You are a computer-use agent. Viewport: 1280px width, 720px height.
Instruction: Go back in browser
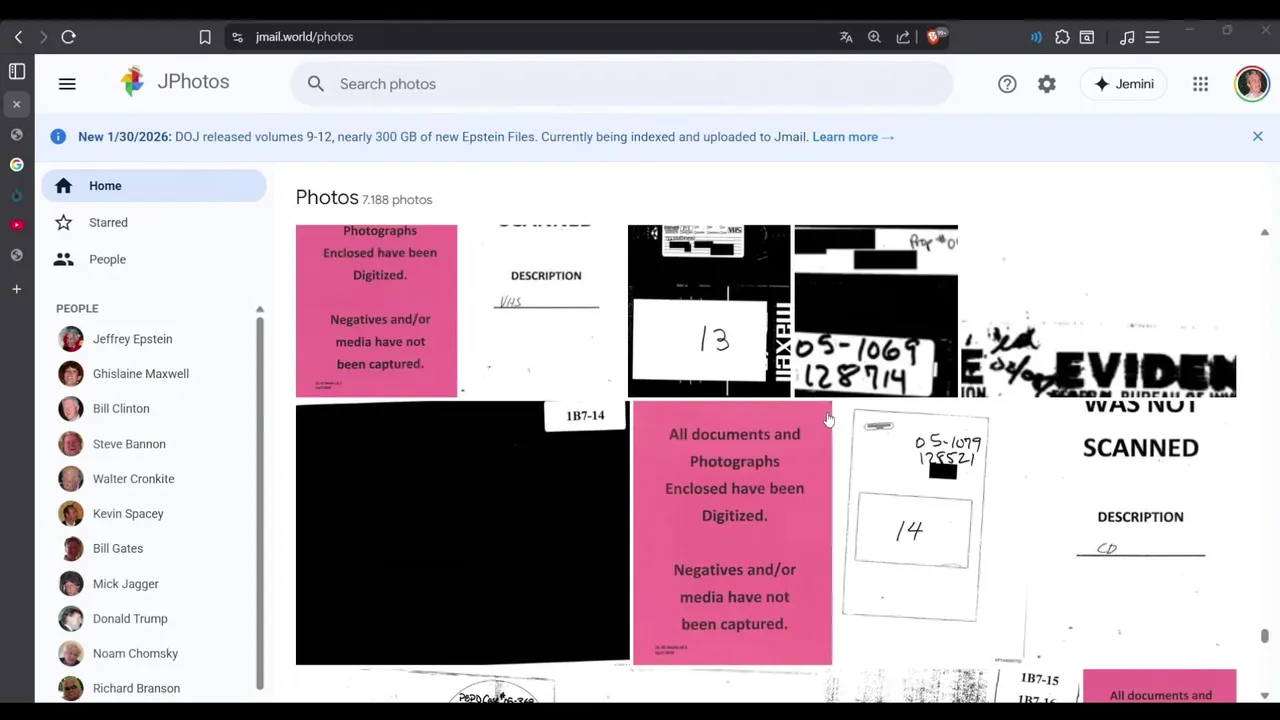pyautogui.click(x=18, y=37)
